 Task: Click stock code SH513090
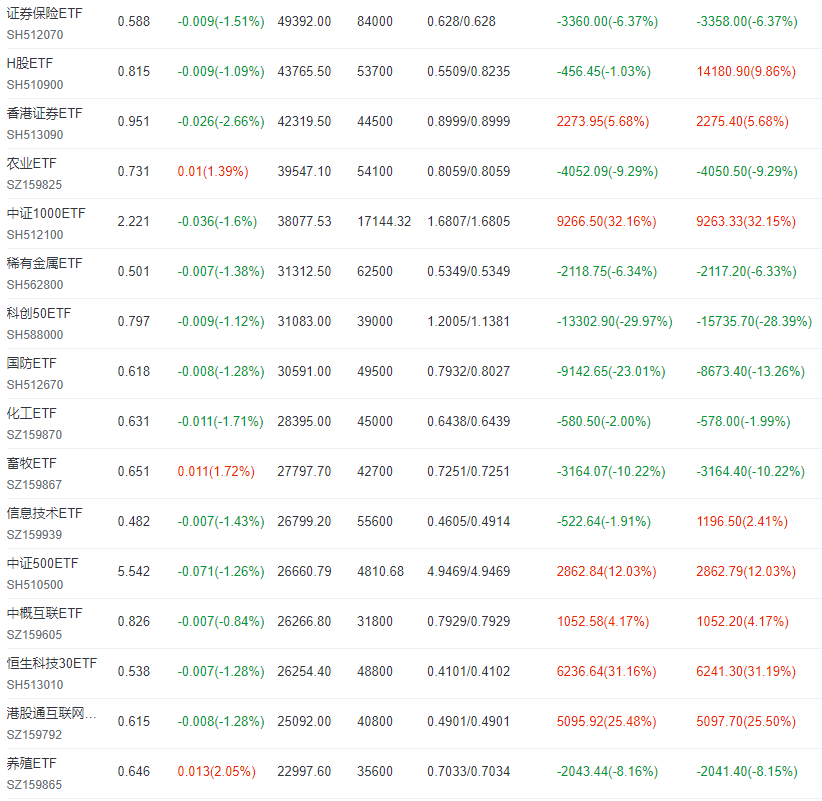click(x=35, y=135)
